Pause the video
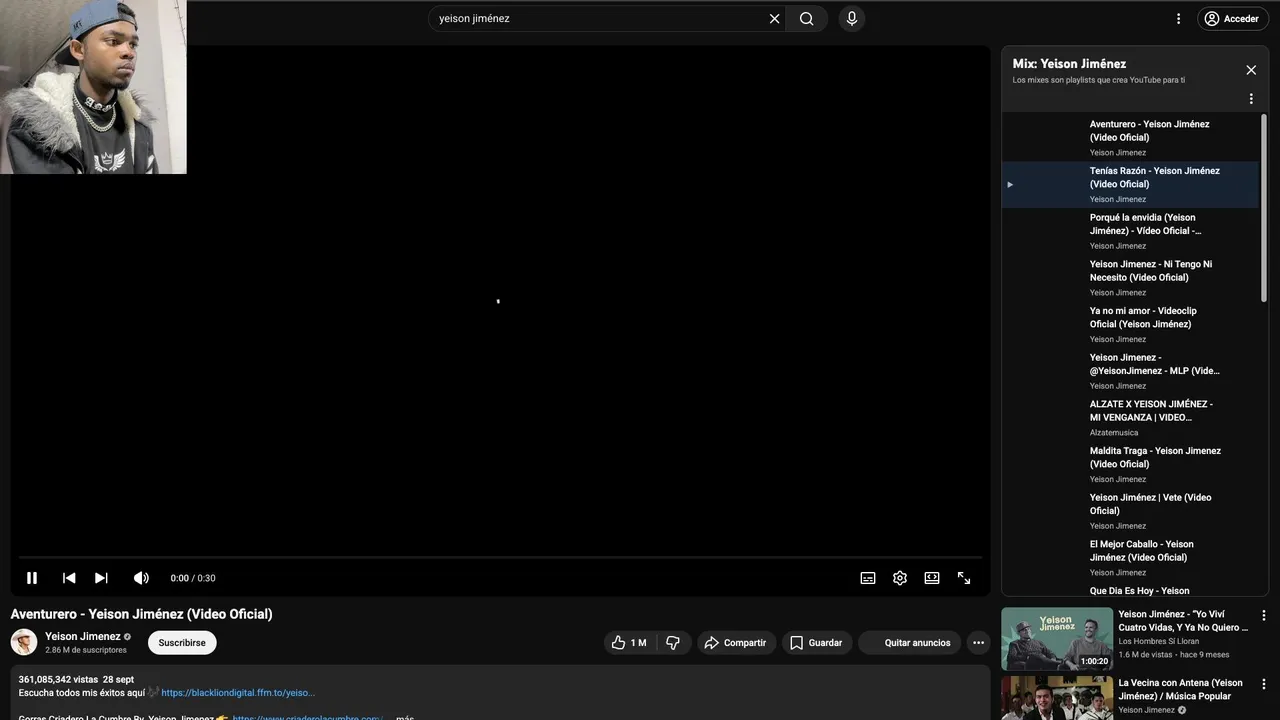The image size is (1280, 720). point(32,578)
